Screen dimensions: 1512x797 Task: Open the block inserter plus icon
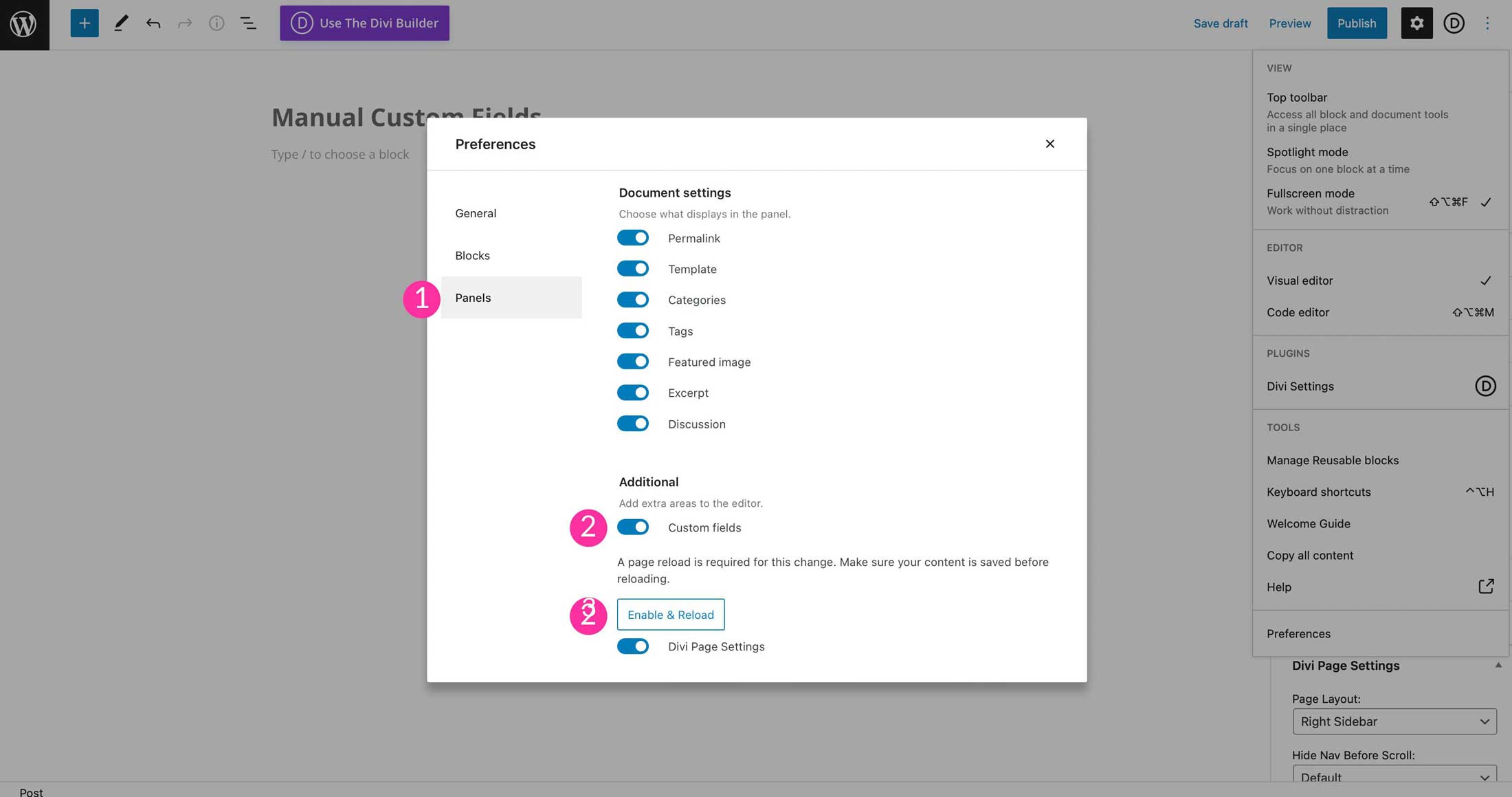(x=83, y=23)
